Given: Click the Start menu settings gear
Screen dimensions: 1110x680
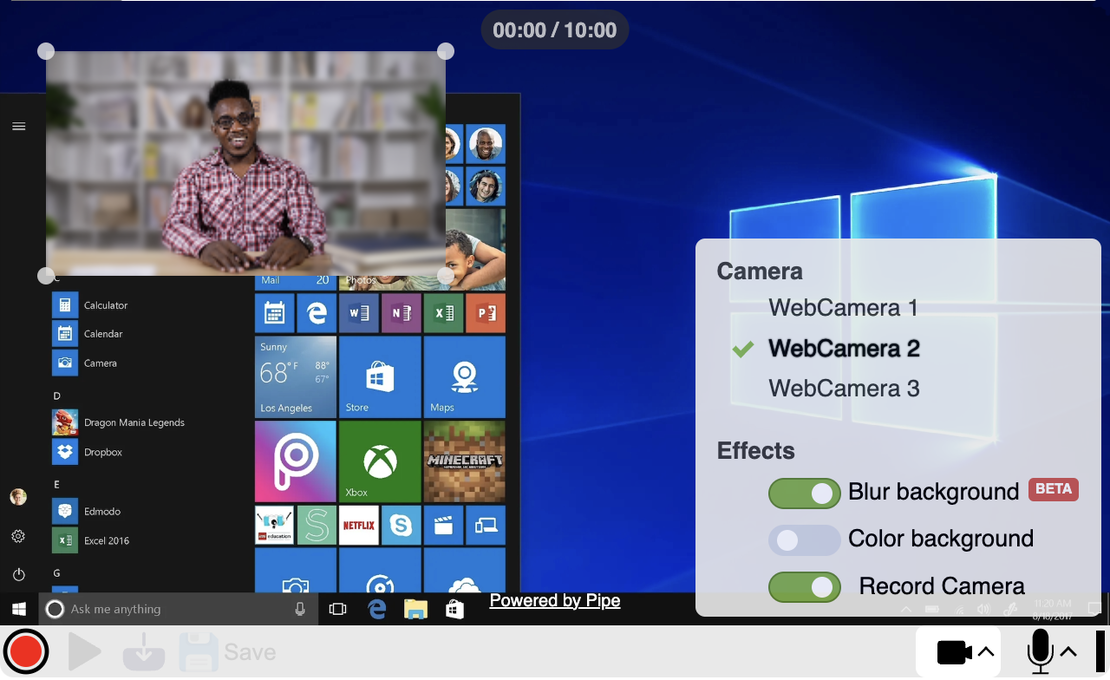Looking at the screenshot, I should pos(18,536).
